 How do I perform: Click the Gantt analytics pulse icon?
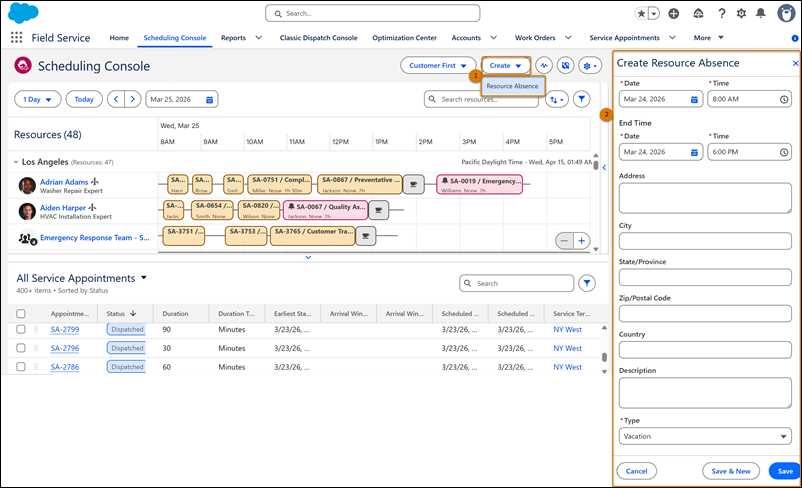coord(544,65)
